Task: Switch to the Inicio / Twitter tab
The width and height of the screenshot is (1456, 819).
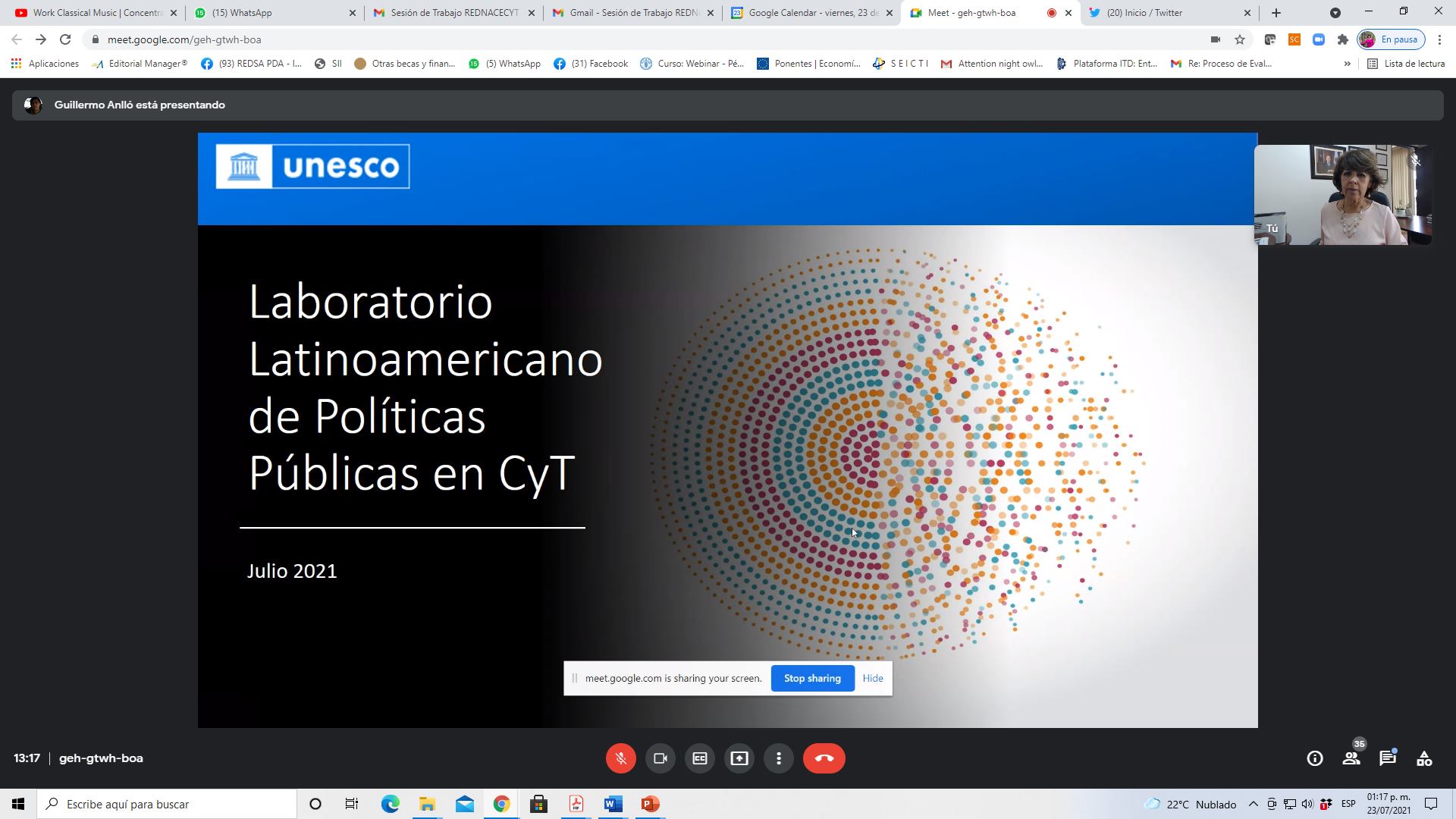Action: [1153, 13]
